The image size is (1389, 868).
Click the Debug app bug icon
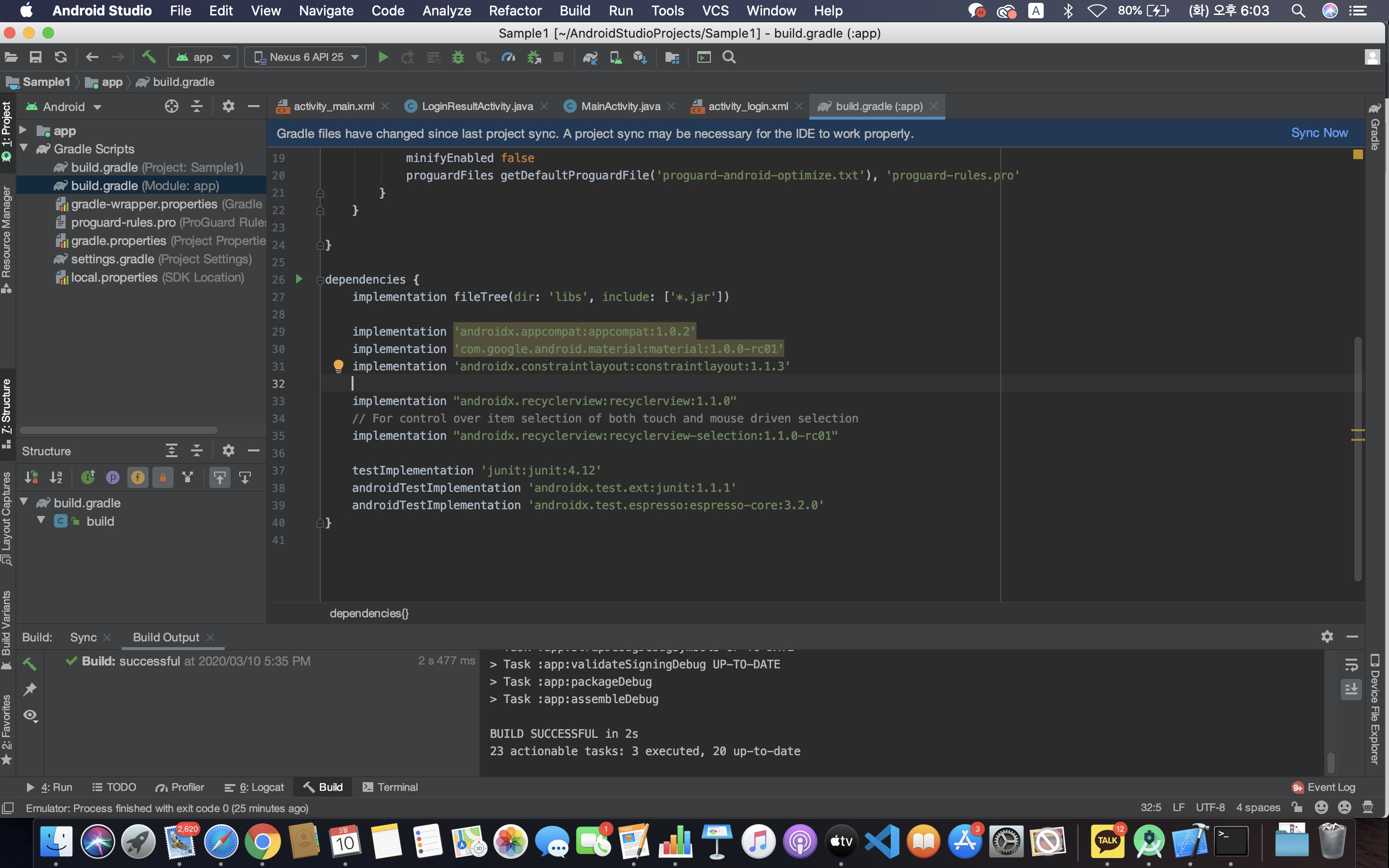[x=457, y=57]
